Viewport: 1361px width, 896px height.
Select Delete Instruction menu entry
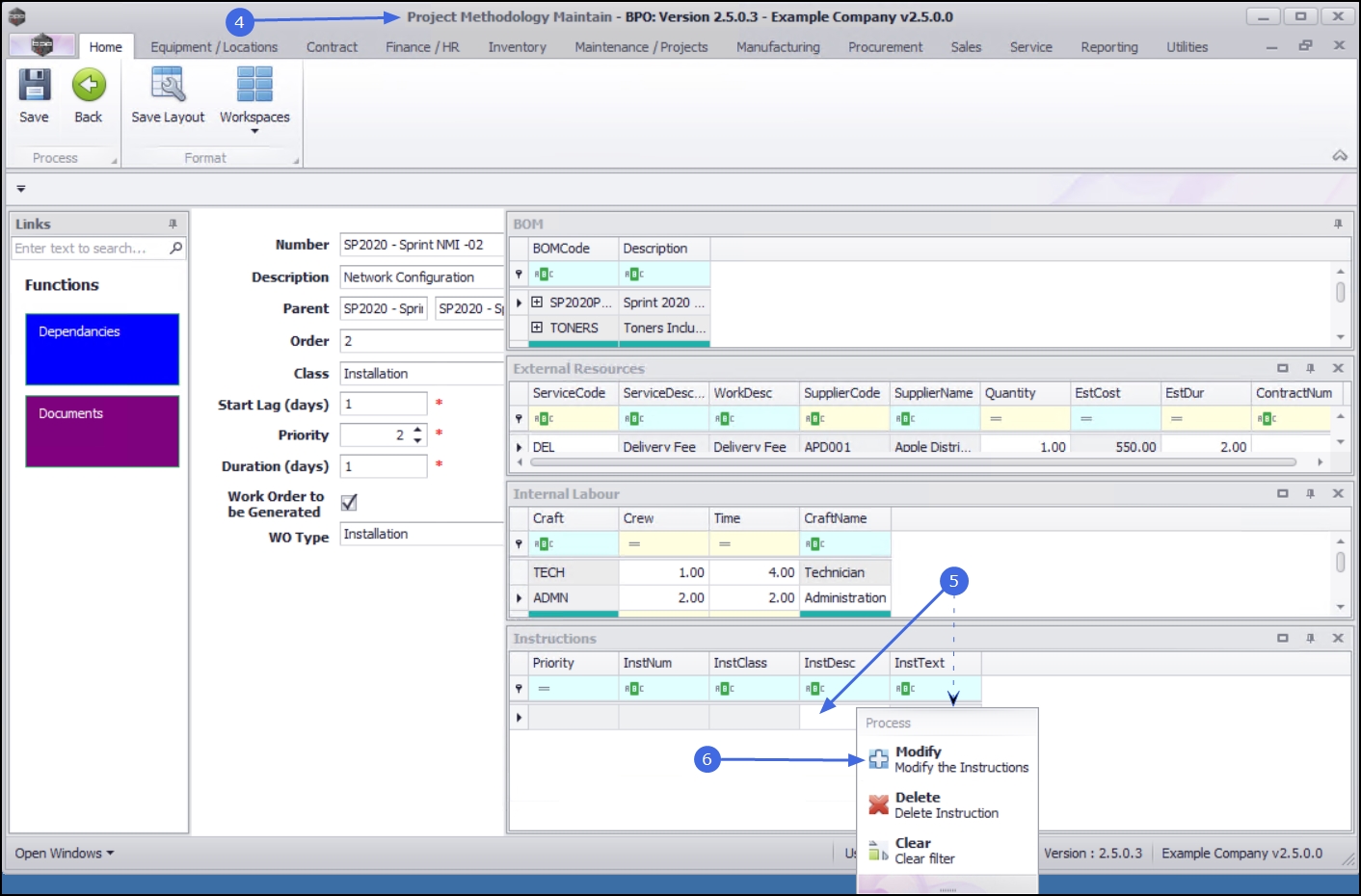click(x=947, y=804)
